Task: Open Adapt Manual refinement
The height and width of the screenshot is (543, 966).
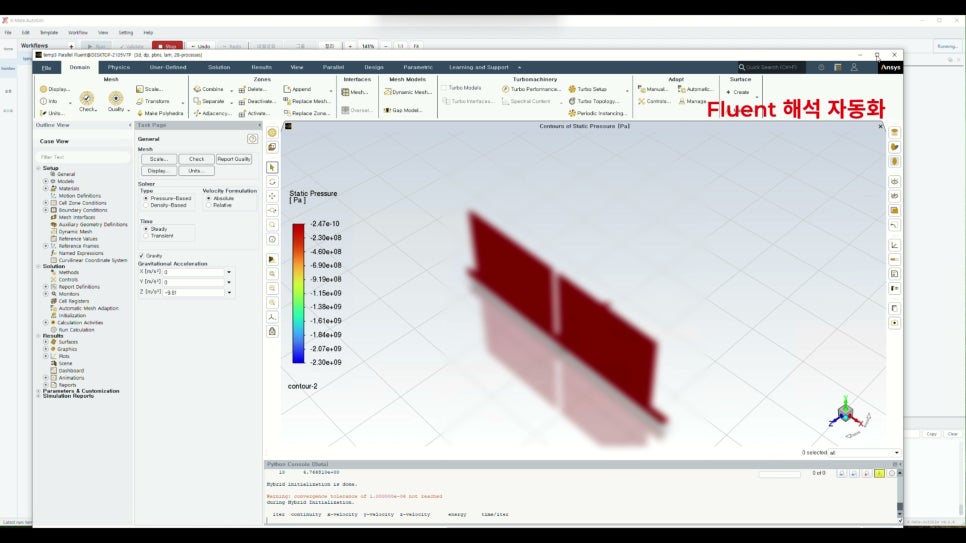Action: coord(653,89)
